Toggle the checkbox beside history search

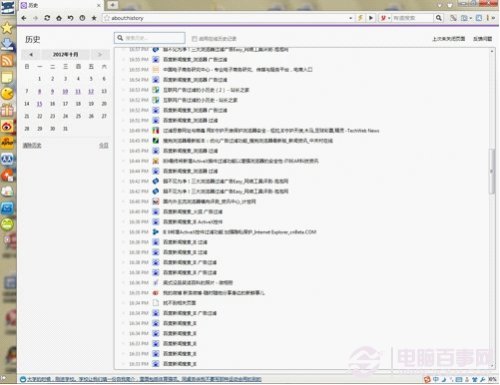[x=194, y=39]
